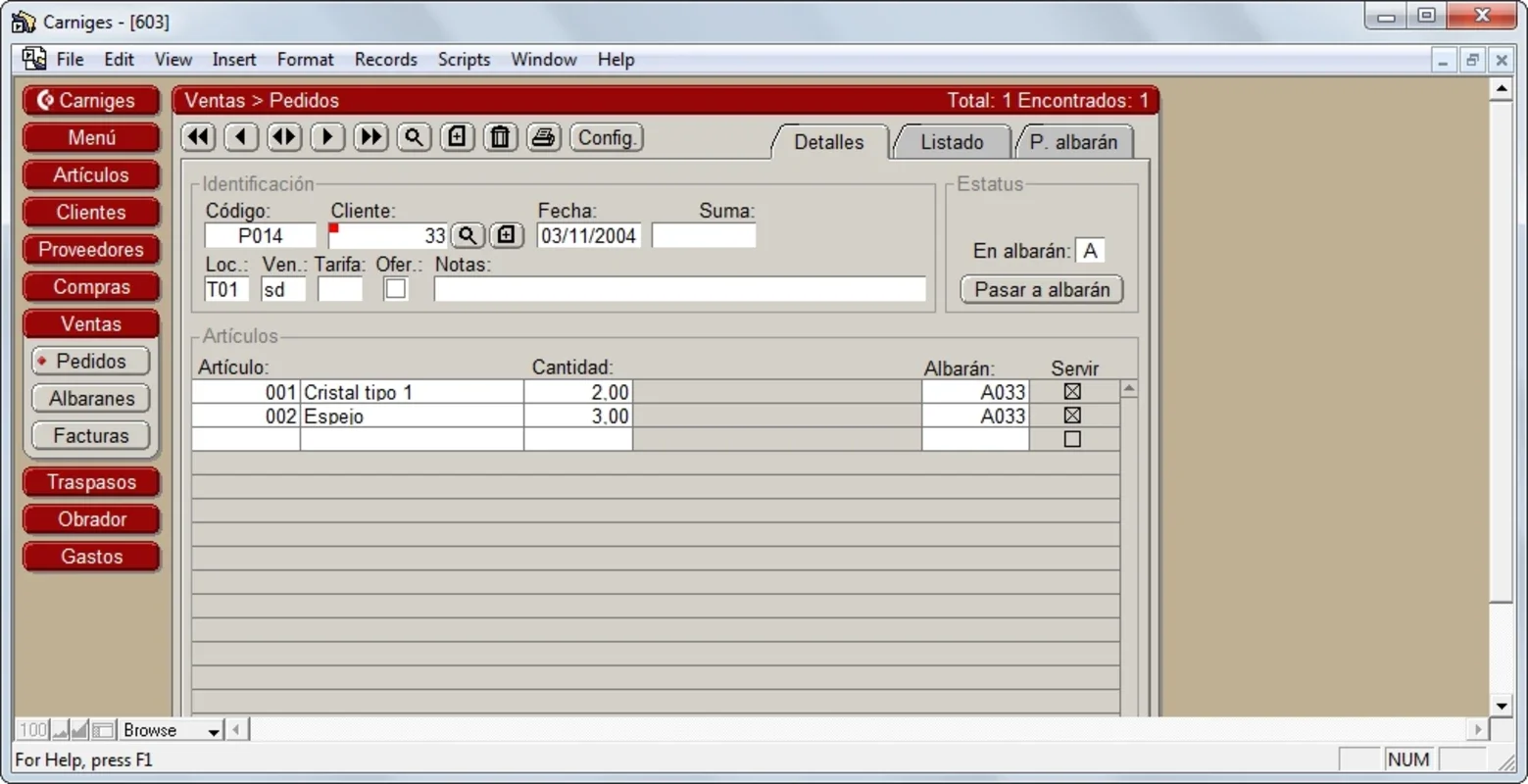Open the Format menu

click(306, 60)
